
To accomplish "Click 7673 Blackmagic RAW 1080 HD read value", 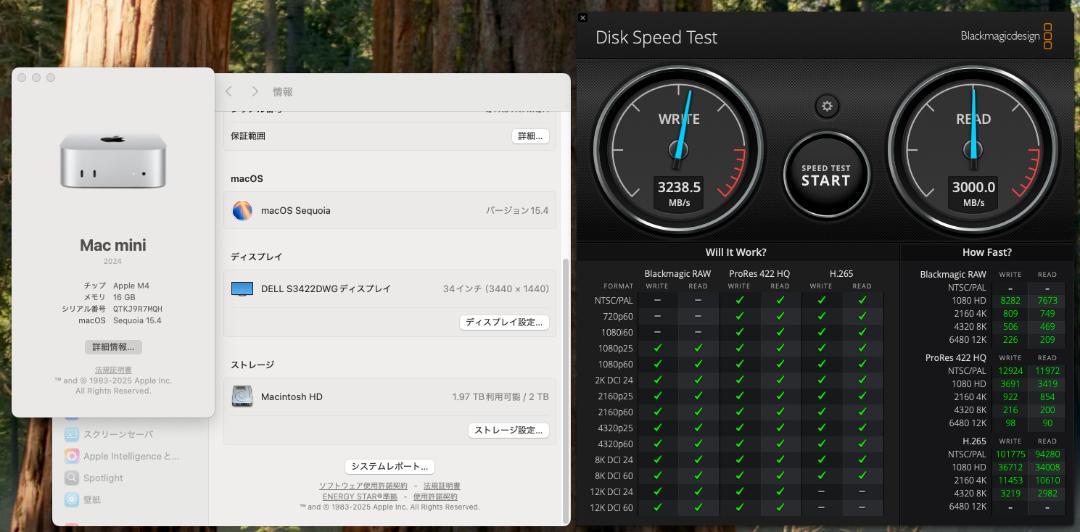I will point(1047,300).
